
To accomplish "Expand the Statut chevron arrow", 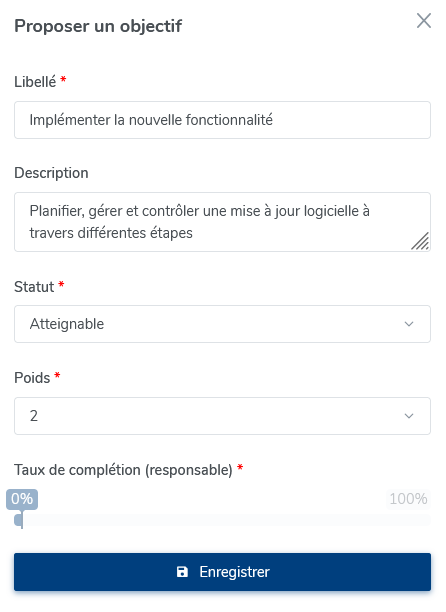I will click(409, 324).
